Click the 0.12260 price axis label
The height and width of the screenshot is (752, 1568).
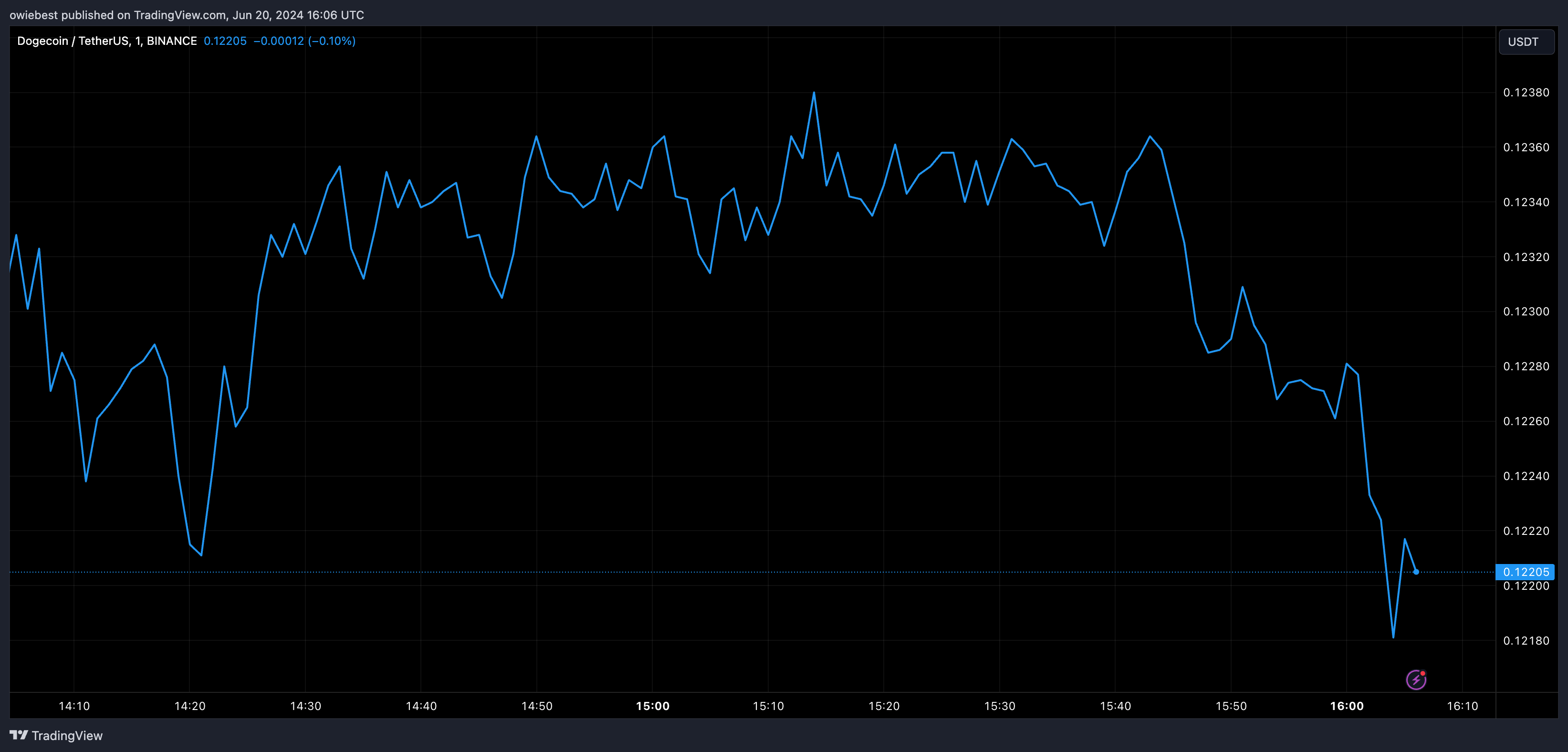1526,421
